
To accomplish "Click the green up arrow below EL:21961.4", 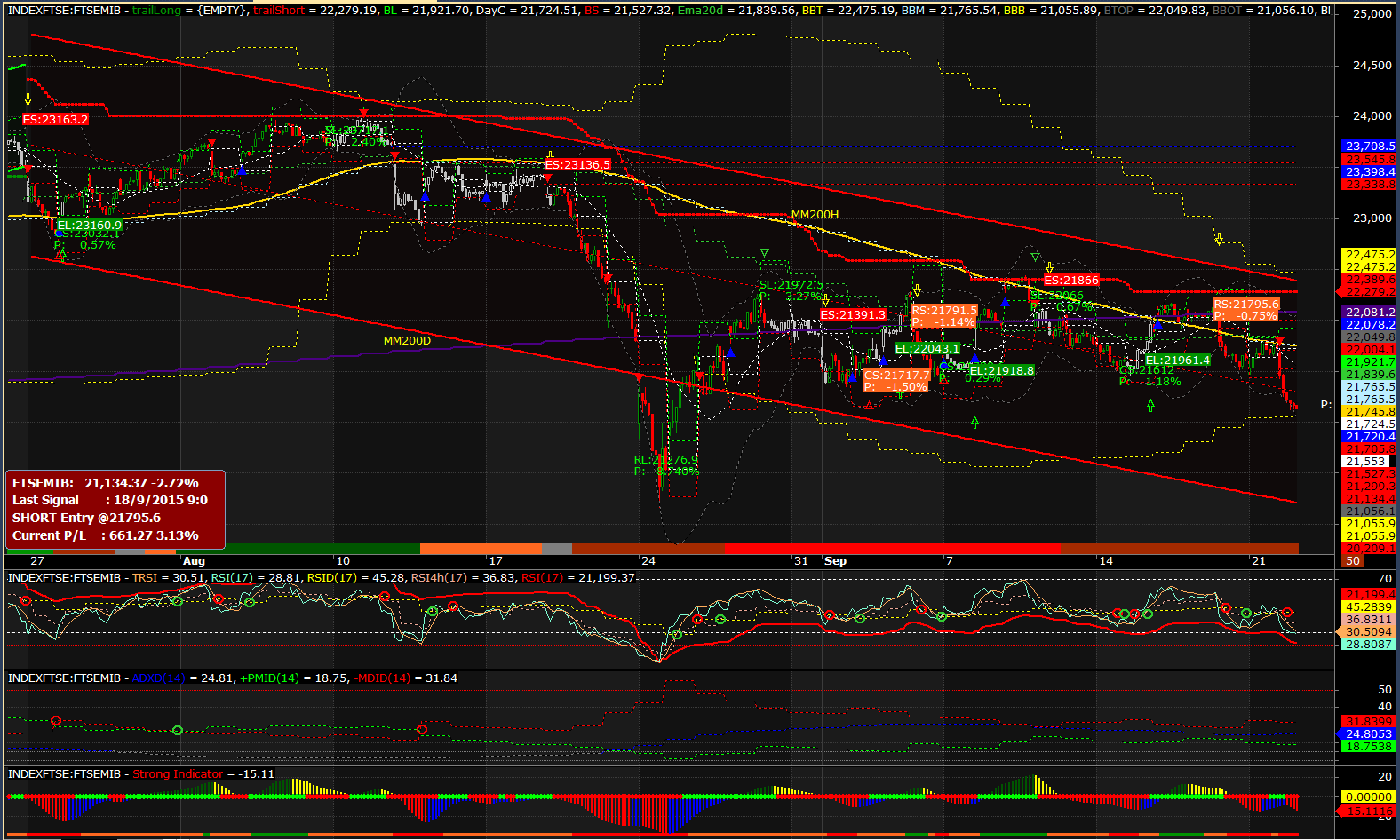I will pos(1151,405).
